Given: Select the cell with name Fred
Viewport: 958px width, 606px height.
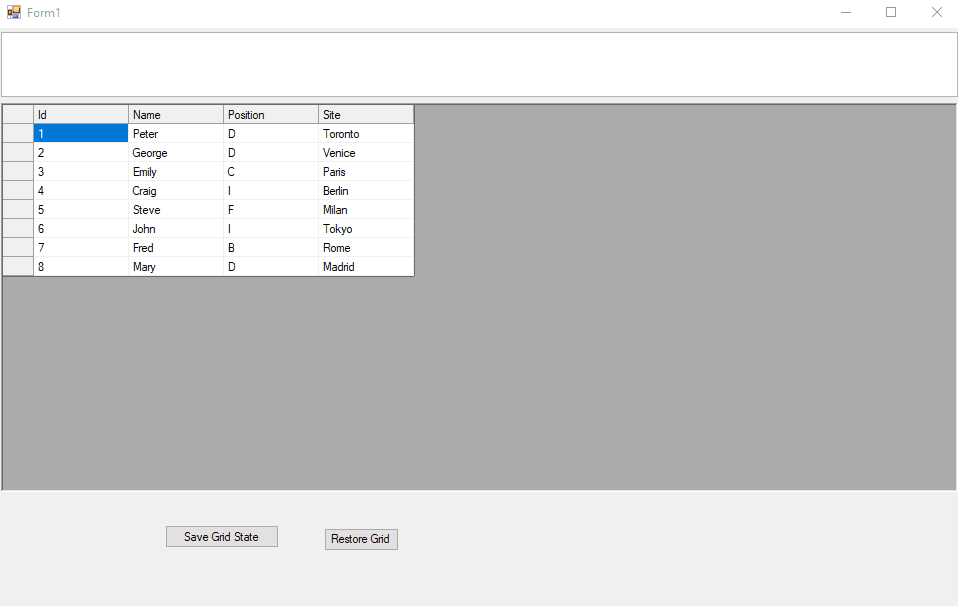Looking at the screenshot, I should click(176, 247).
